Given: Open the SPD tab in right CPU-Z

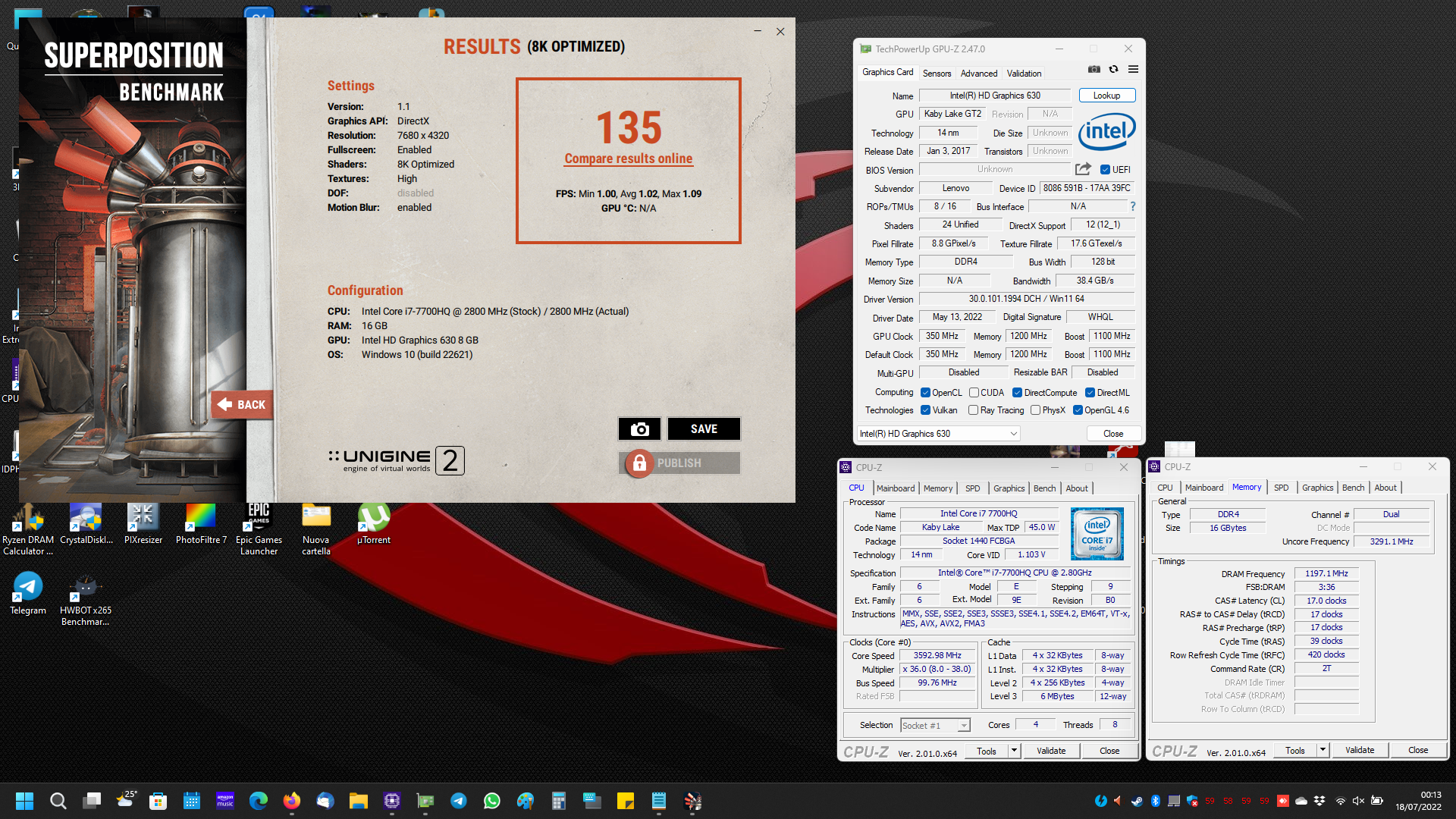Looking at the screenshot, I should tap(1281, 488).
